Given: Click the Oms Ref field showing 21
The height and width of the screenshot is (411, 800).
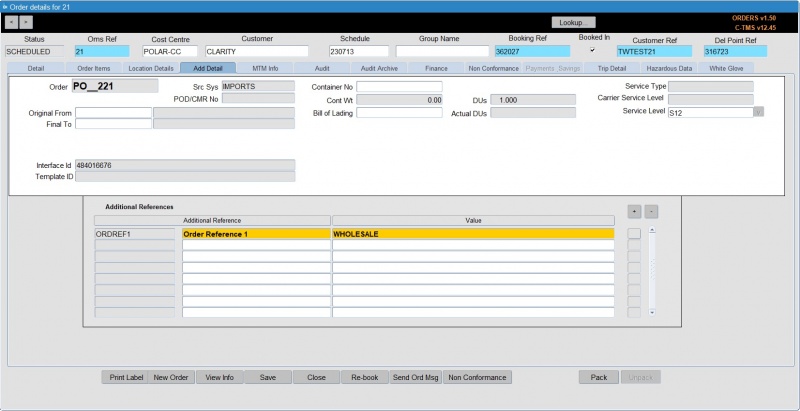Looking at the screenshot, I should tap(102, 52).
